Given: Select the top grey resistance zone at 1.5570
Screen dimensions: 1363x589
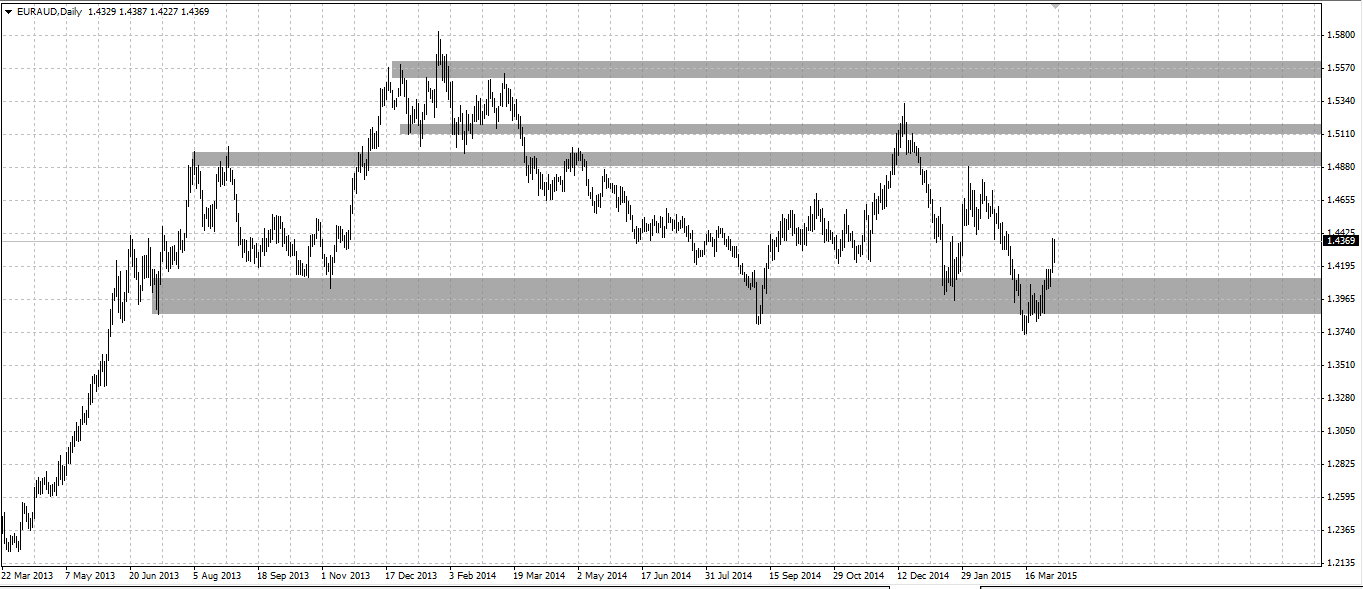Looking at the screenshot, I should point(857,69).
